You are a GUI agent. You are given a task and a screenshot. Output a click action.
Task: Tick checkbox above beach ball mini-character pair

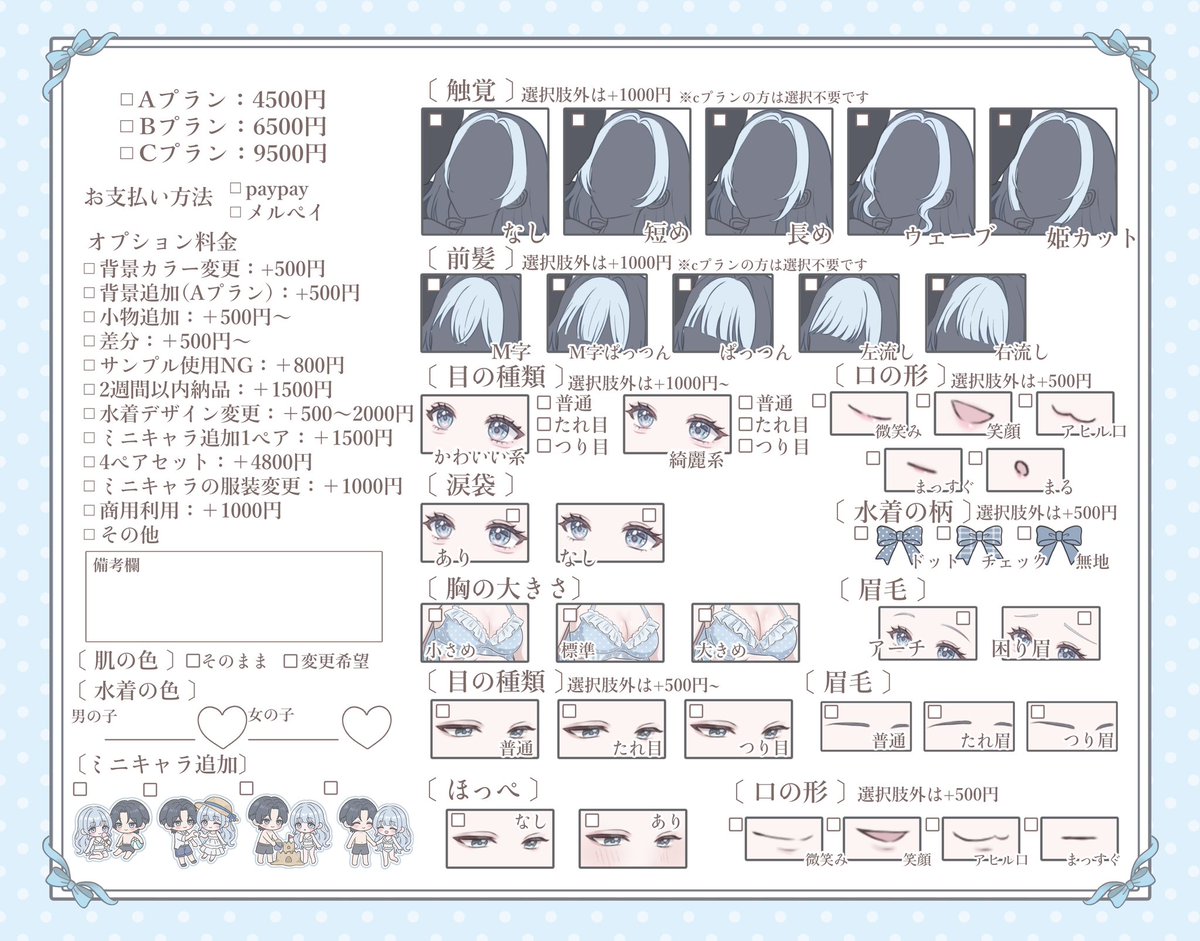point(82,788)
